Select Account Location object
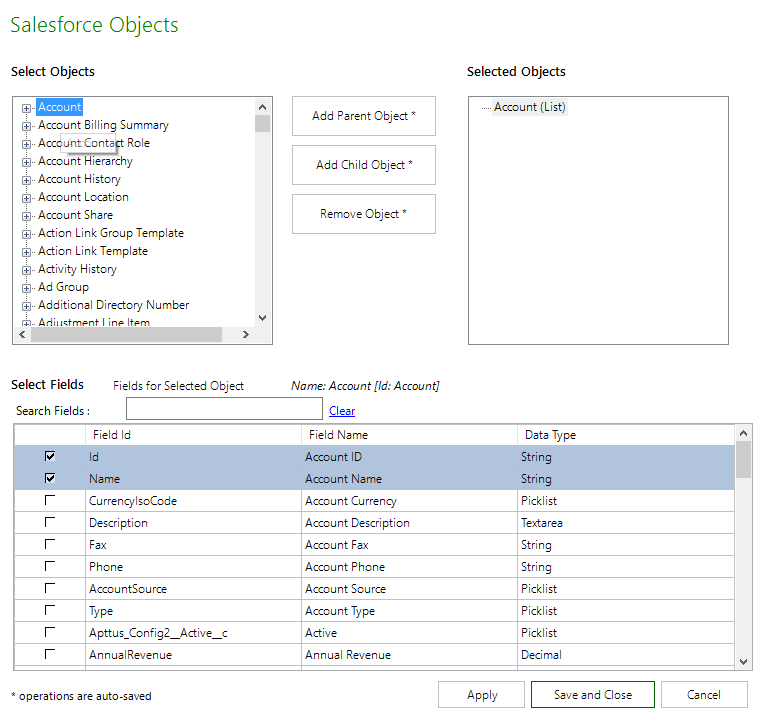 [83, 197]
